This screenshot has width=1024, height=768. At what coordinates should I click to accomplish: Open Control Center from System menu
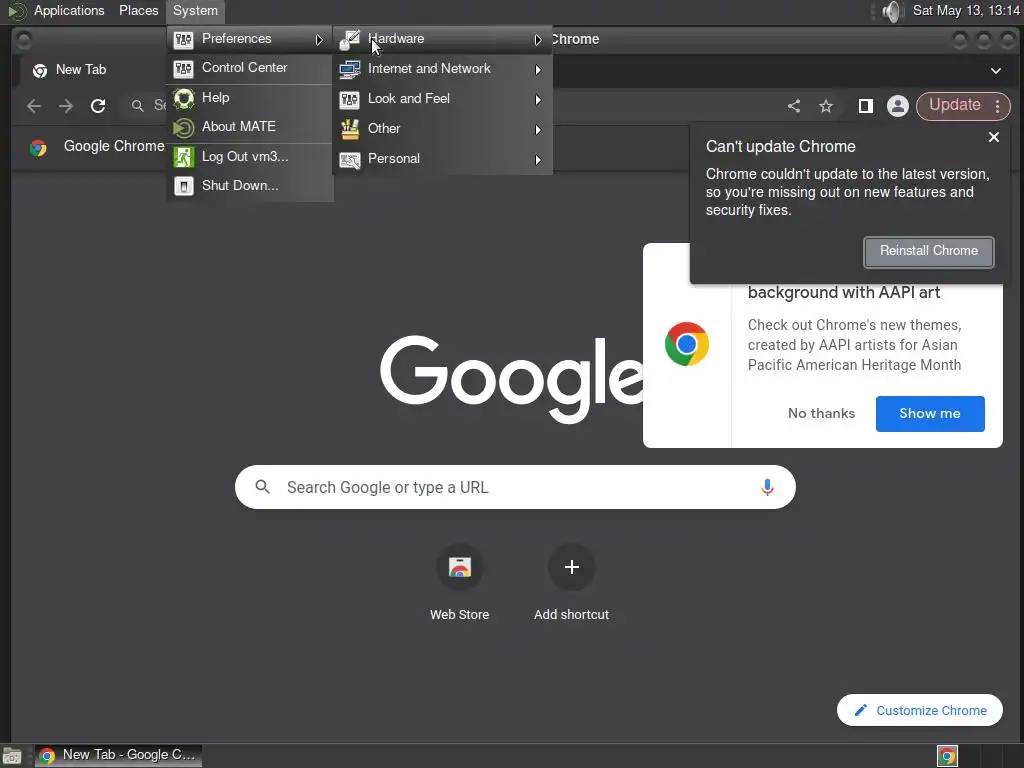coord(249,68)
